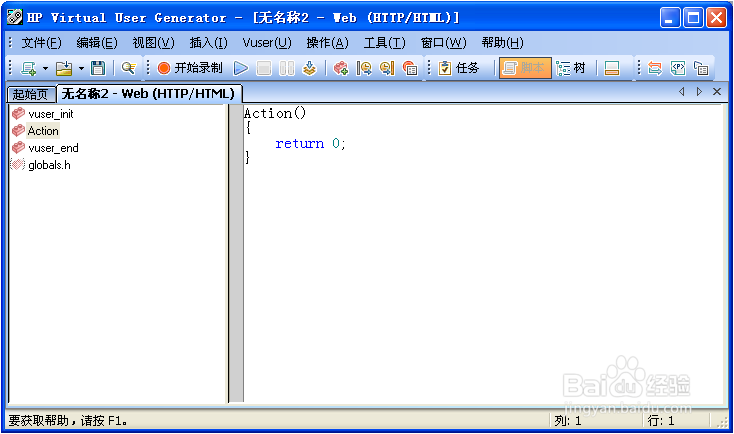Image resolution: width=734 pixels, height=434 pixels.
Task: Switch to the 起始页 tab
Action: 31,94
